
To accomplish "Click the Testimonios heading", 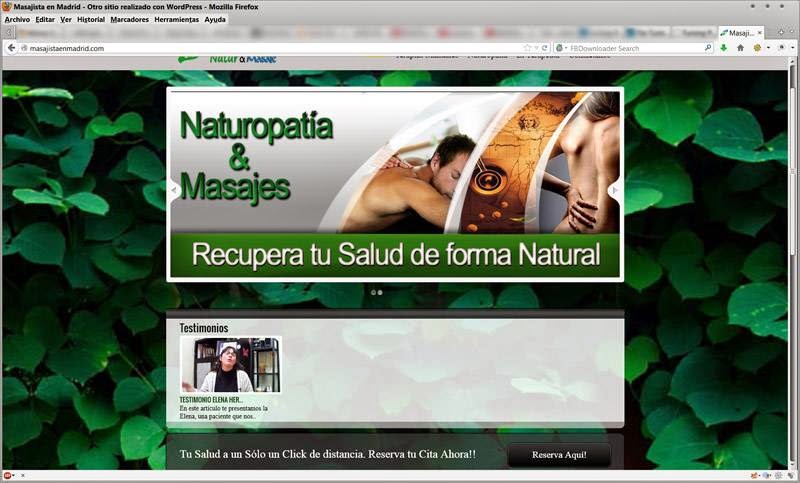I will 204,328.
